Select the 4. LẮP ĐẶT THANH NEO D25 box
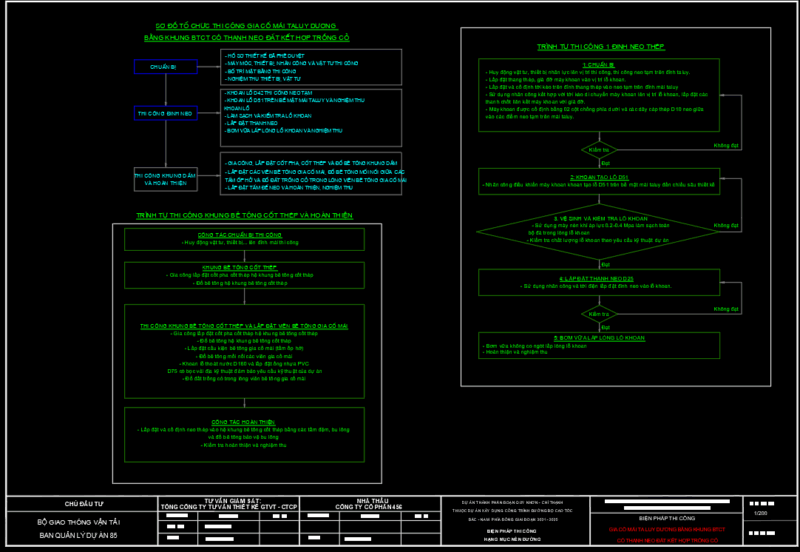This screenshot has height=552, width=800. point(600,282)
